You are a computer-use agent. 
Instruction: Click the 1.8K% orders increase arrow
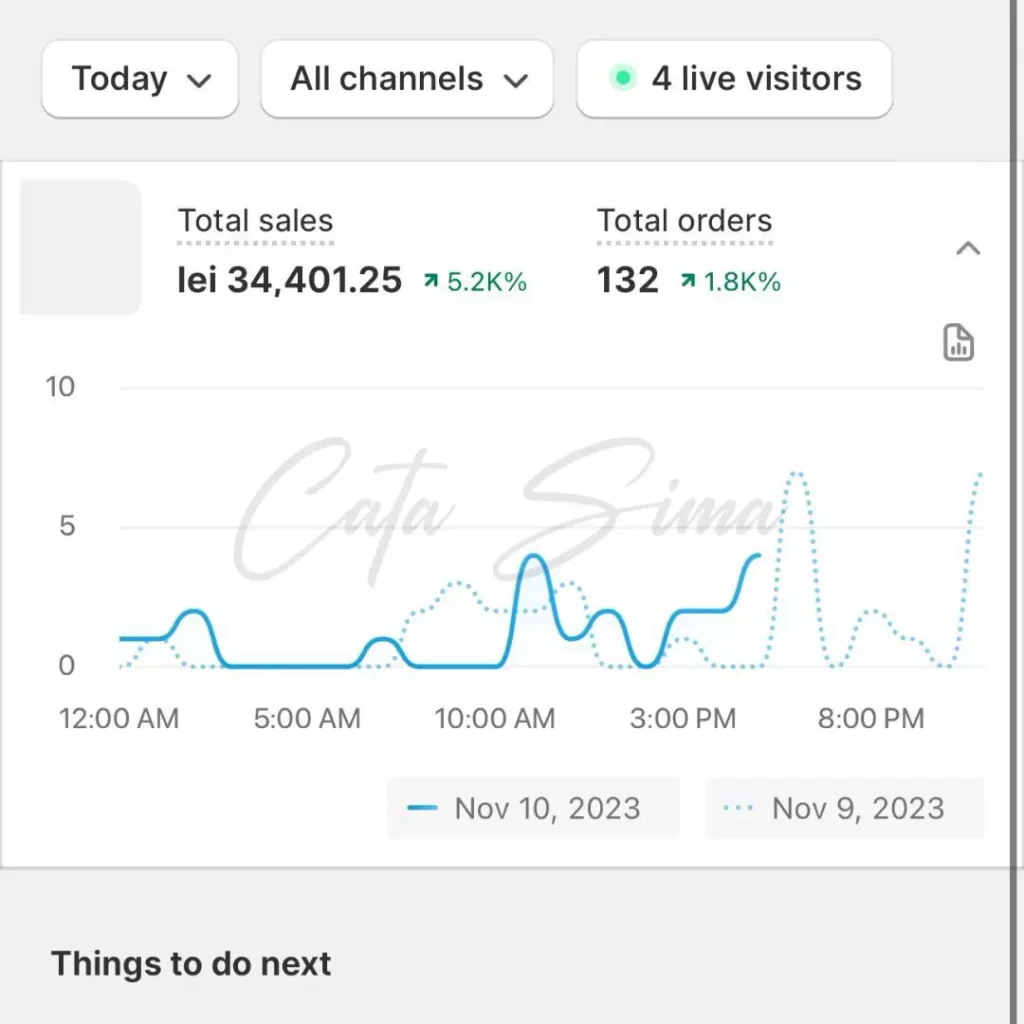pyautogui.click(x=687, y=283)
